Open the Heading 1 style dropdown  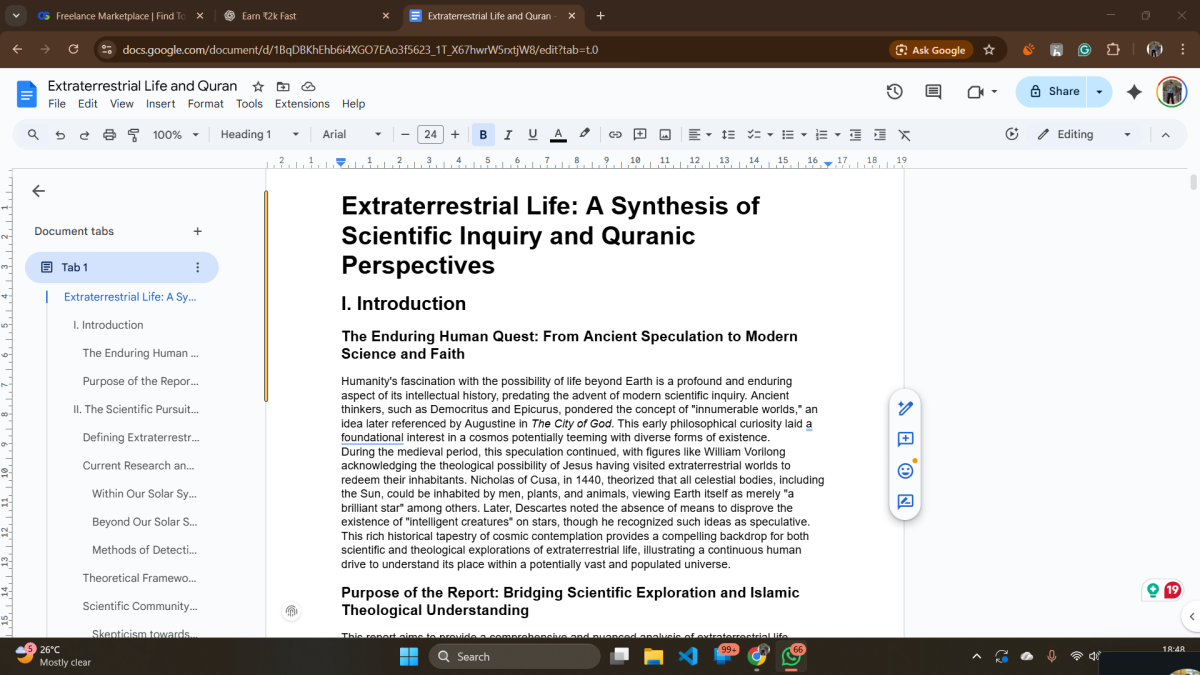[260, 135]
